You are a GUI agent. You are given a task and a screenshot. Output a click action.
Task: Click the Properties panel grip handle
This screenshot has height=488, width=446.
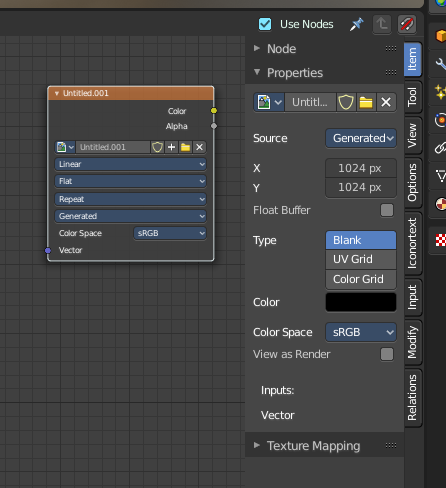point(391,72)
